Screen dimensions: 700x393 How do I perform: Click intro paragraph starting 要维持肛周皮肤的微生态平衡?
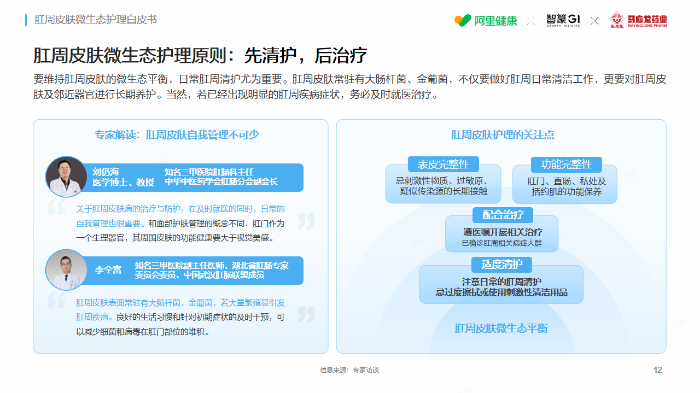[x=350, y=87]
